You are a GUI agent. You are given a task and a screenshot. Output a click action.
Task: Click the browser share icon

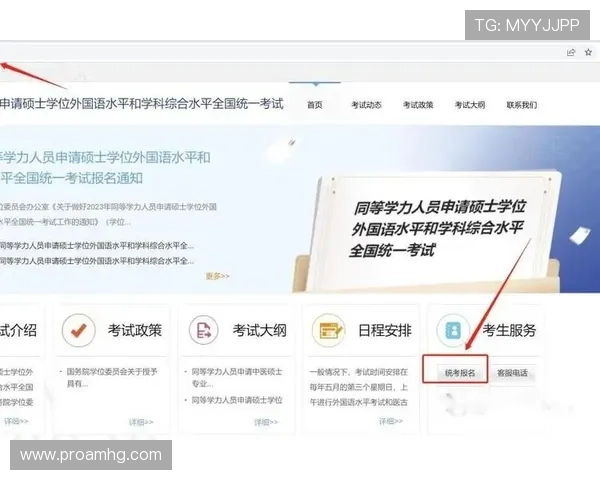pos(571,52)
